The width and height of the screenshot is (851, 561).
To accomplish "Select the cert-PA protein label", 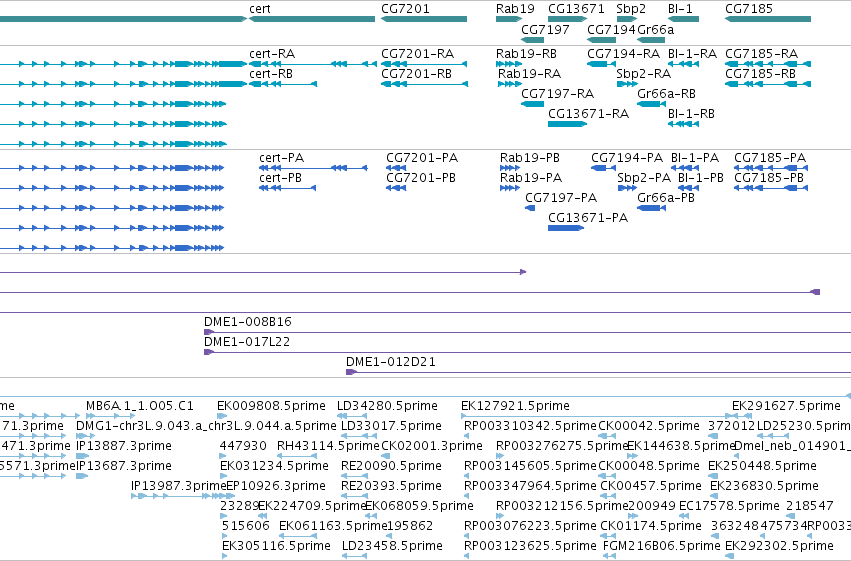I will click(x=281, y=158).
